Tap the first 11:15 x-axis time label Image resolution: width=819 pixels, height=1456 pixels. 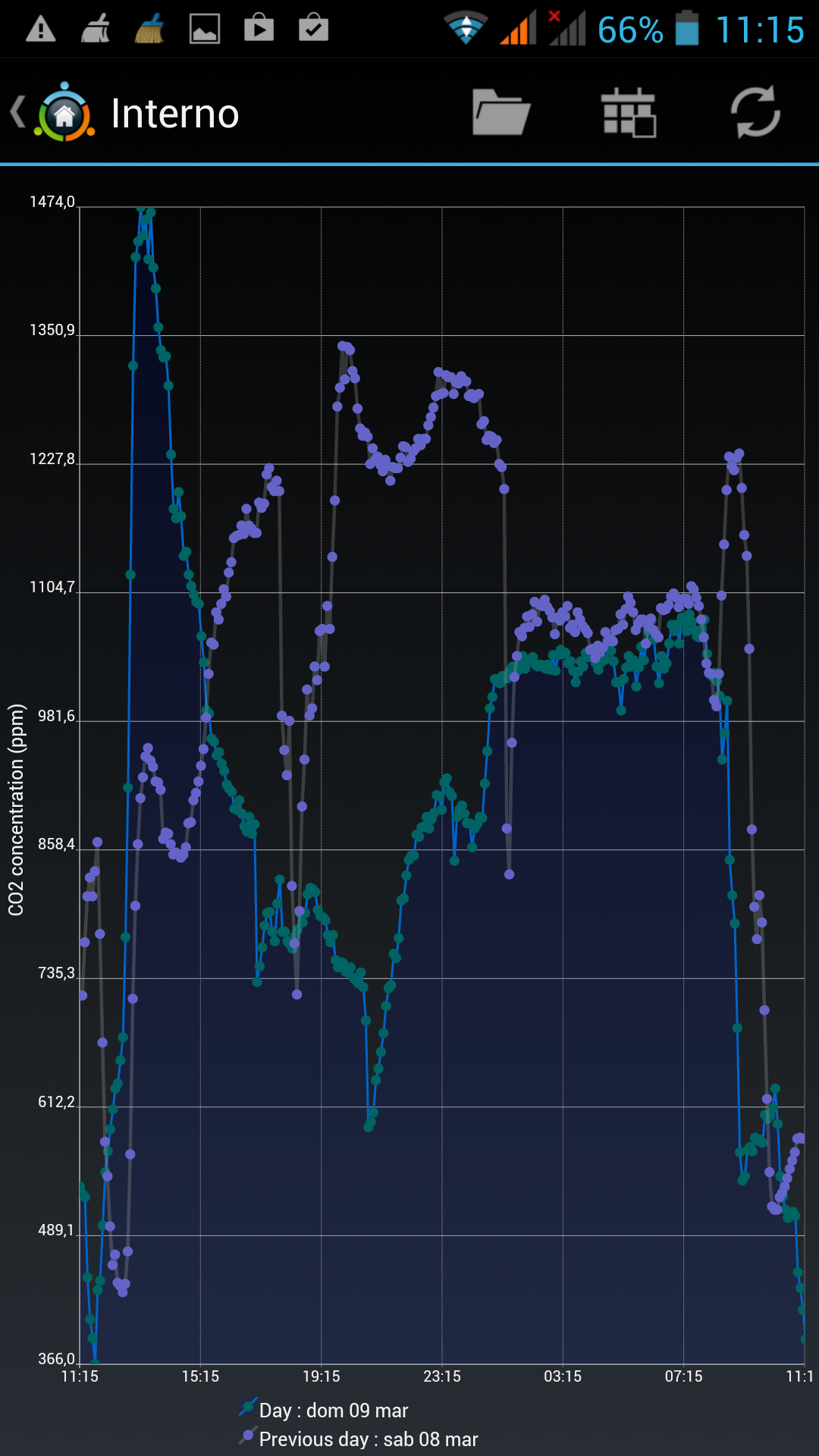click(x=80, y=1376)
